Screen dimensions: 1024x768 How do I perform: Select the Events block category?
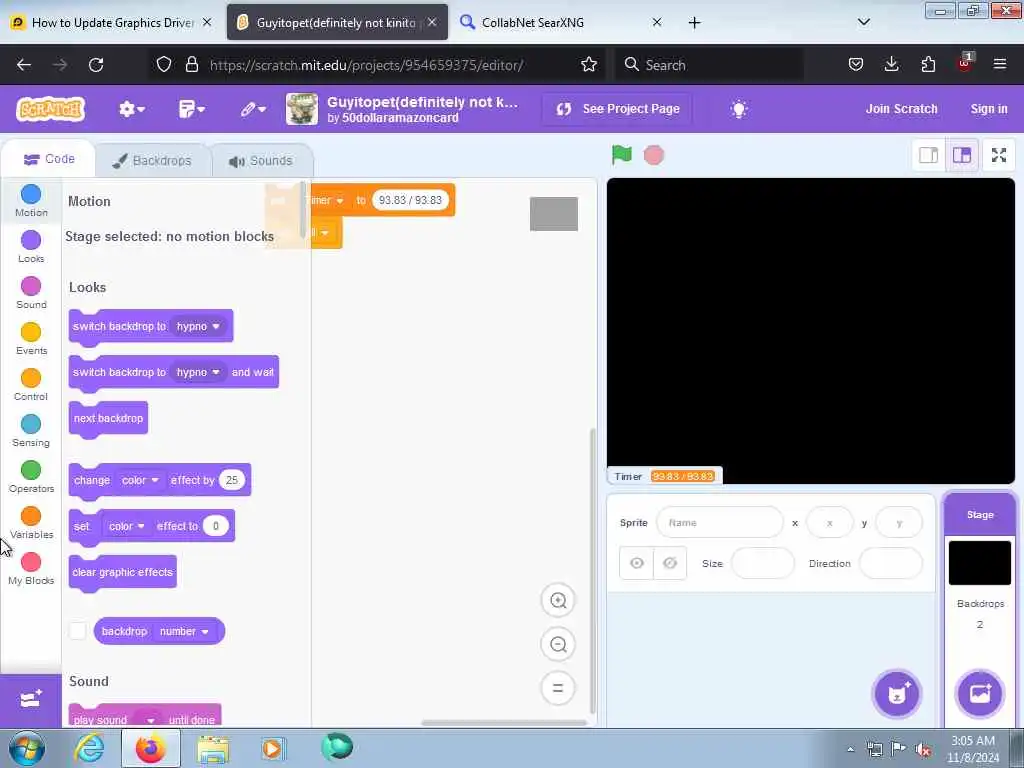[31, 338]
